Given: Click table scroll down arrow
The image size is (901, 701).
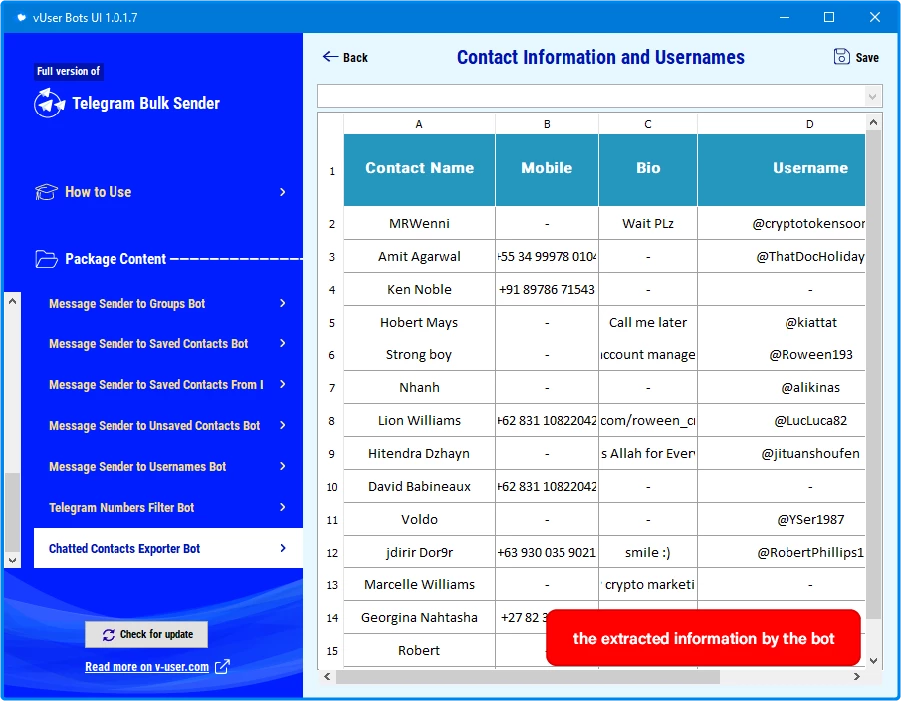Looking at the screenshot, I should (873, 660).
